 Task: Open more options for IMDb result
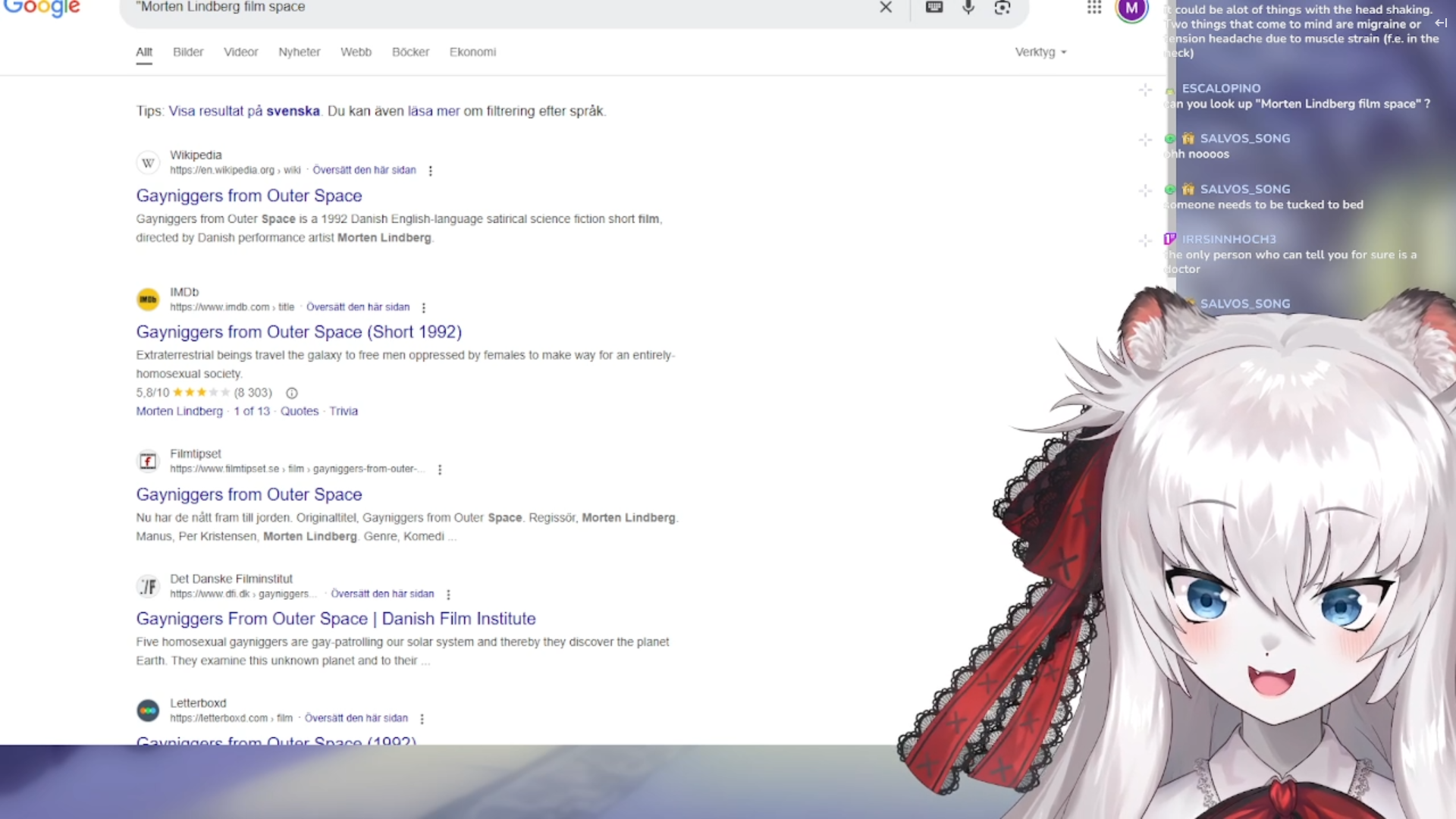coord(424,308)
